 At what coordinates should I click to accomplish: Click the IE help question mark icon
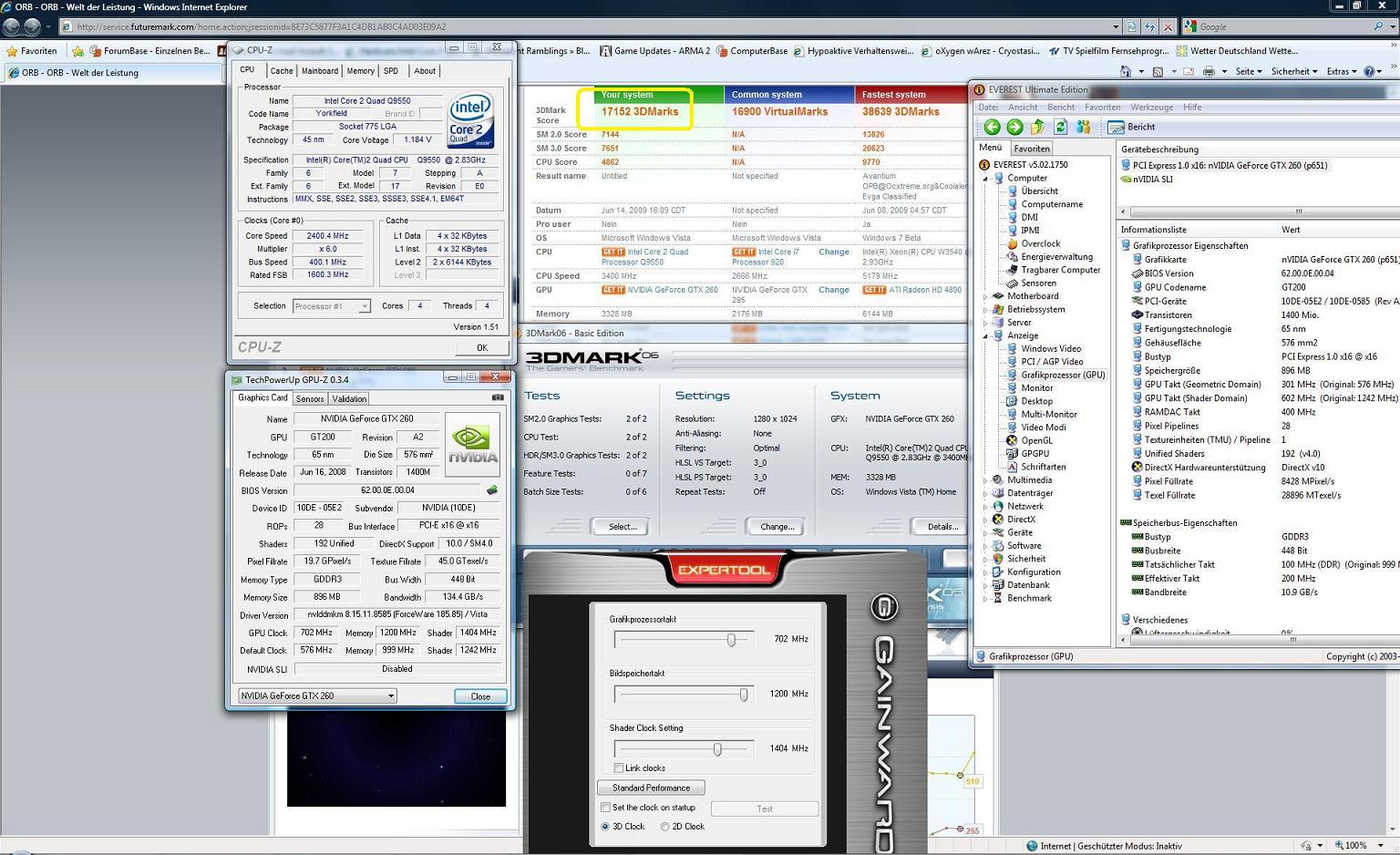(x=1369, y=71)
